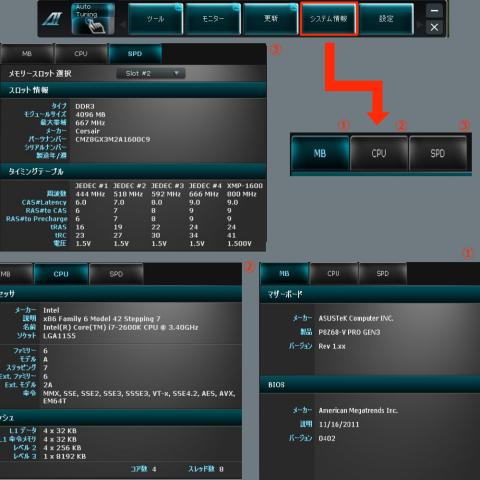
Task: Click the Level 3 cache value 1 x 8192 KB
Action: [x=64, y=456]
